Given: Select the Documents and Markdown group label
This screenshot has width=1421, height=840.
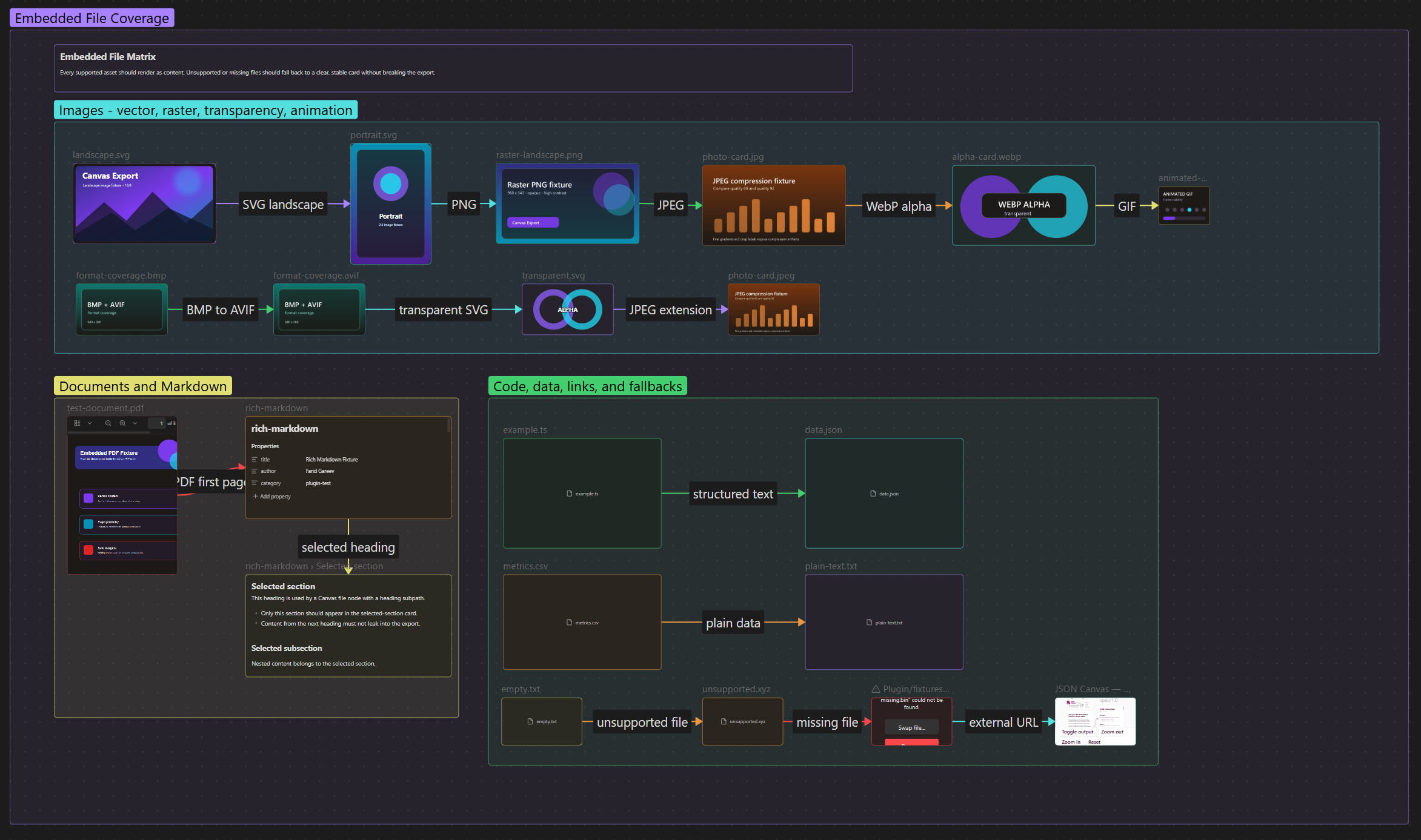Looking at the screenshot, I should point(143,386).
